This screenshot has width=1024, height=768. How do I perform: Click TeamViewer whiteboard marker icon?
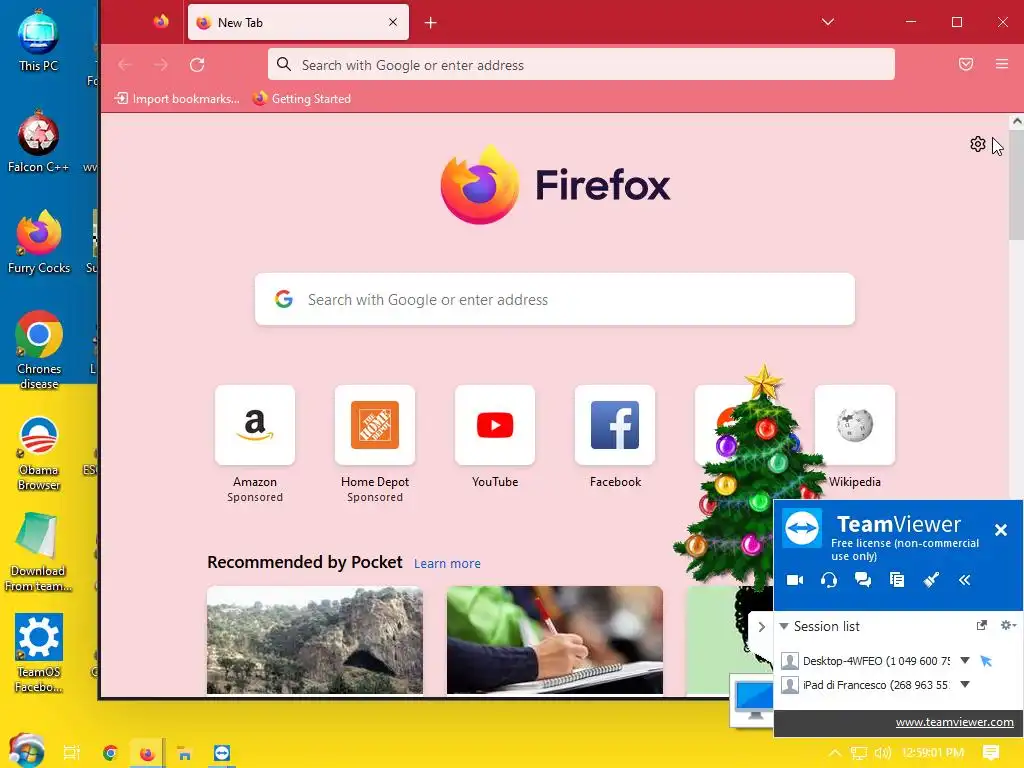point(931,580)
